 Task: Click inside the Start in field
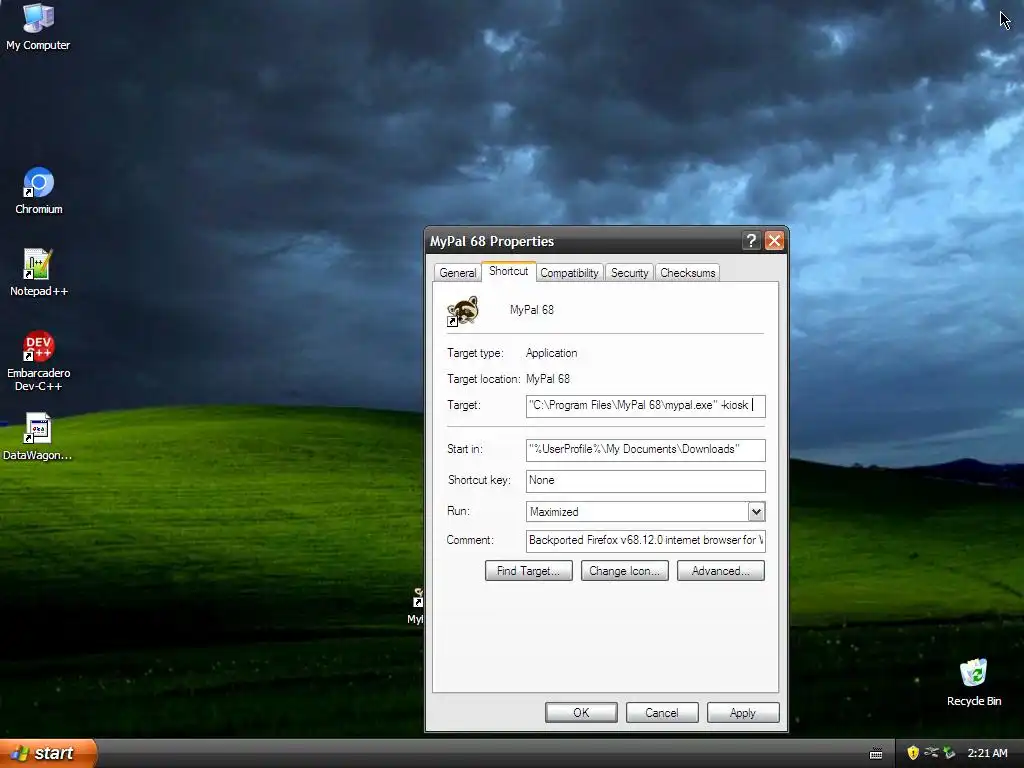tap(645, 449)
